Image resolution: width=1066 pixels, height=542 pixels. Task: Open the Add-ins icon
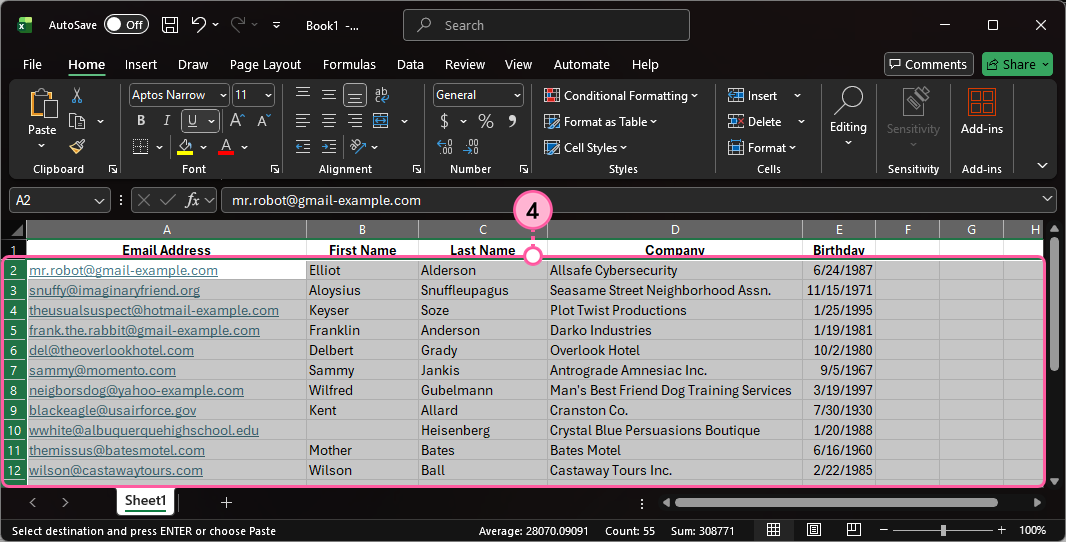(x=982, y=103)
